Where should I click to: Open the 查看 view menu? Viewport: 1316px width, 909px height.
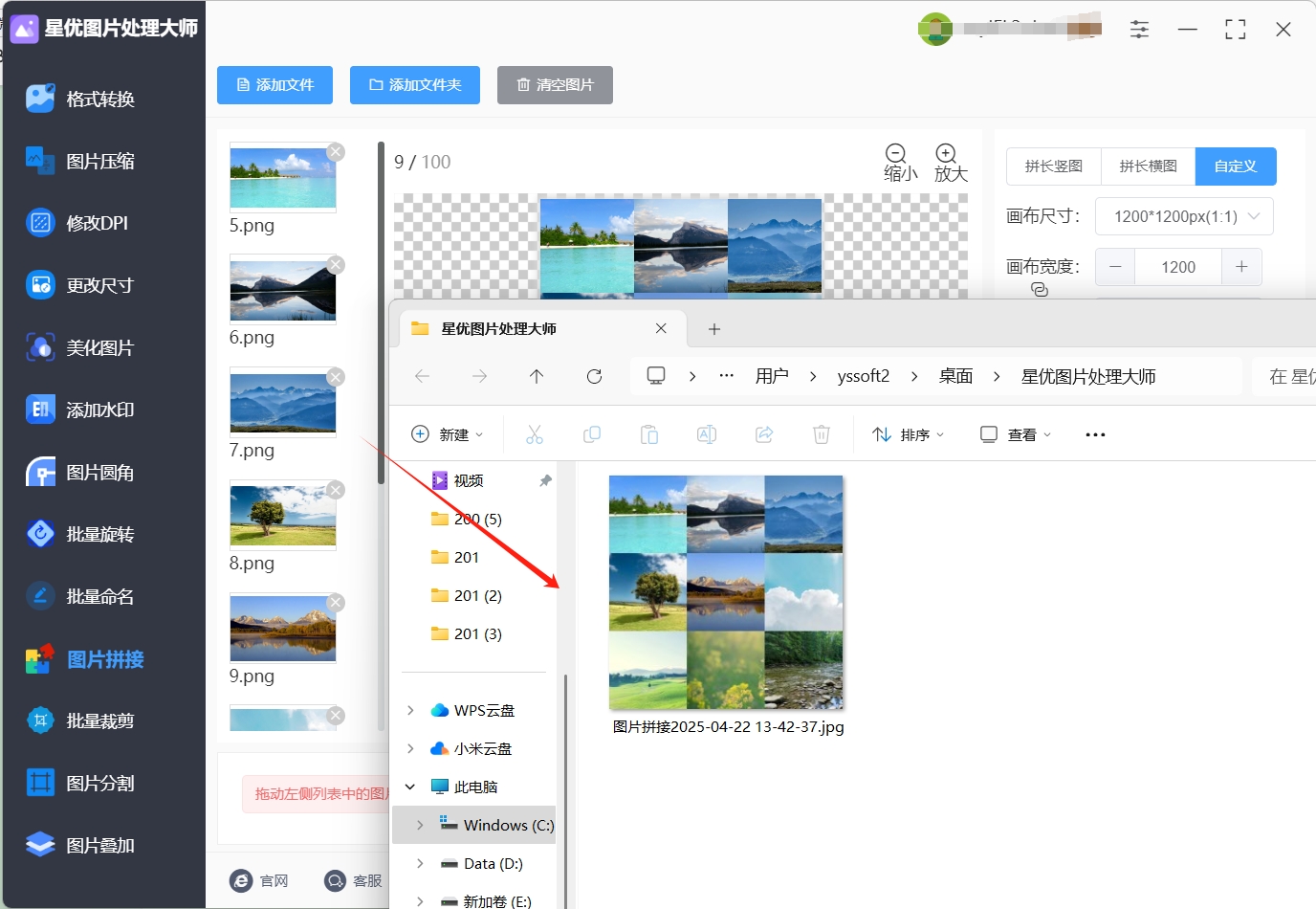tap(1016, 434)
